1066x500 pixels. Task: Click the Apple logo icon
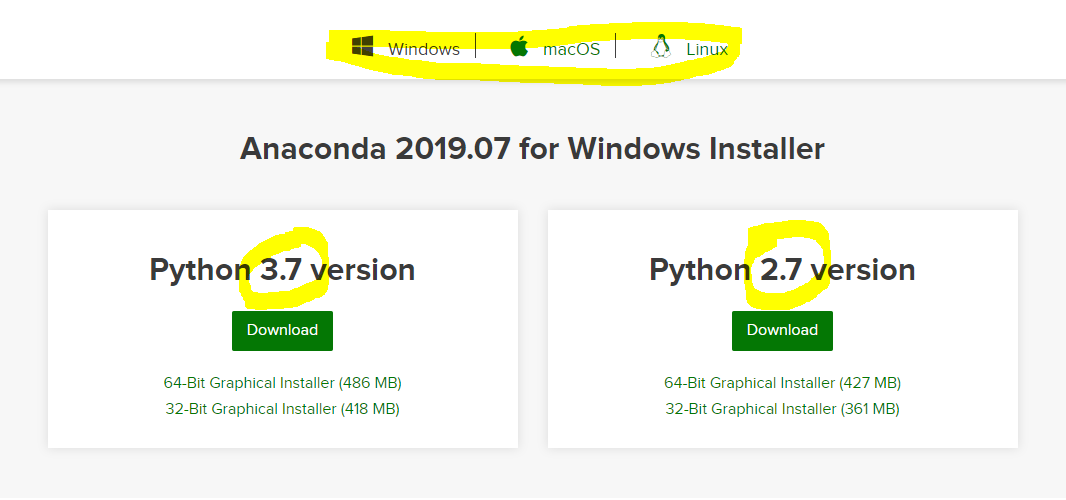pos(519,47)
